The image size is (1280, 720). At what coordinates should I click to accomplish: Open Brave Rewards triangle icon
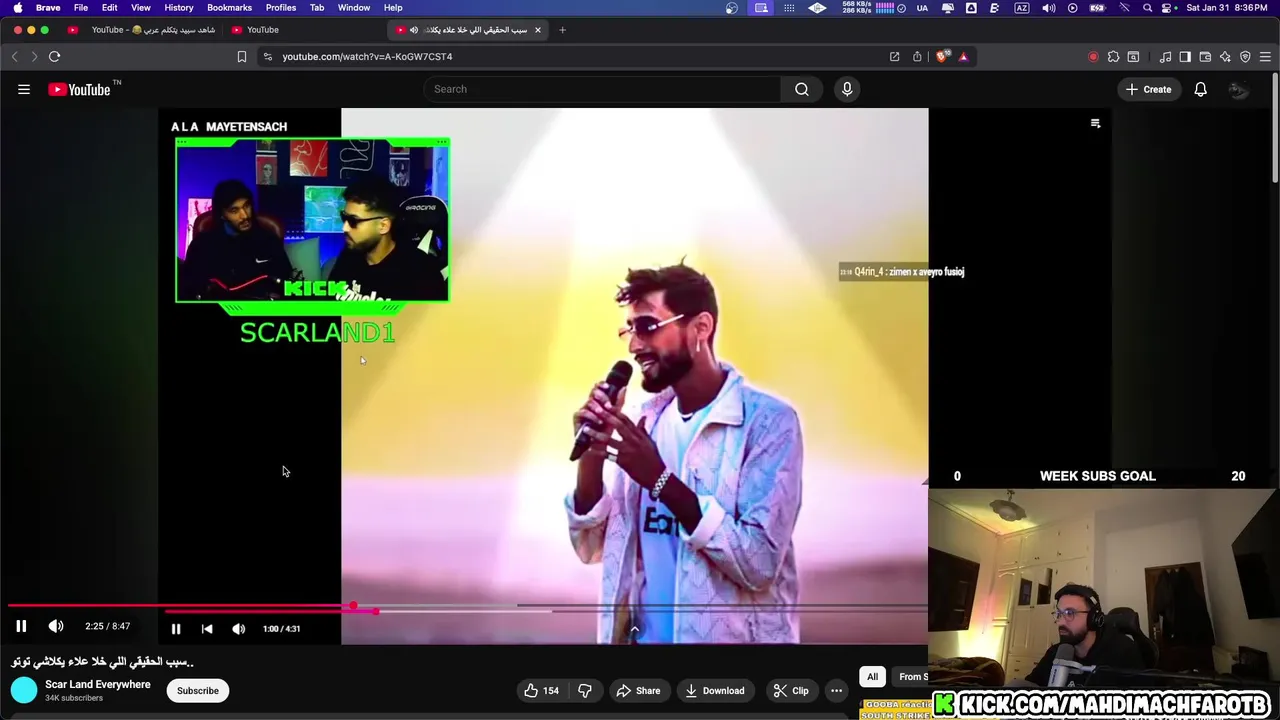coord(963,57)
